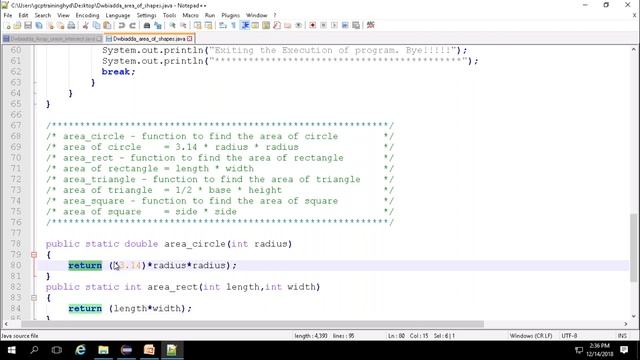The image size is (640, 360).
Task: Open the Plugins menu
Action: 231,15
